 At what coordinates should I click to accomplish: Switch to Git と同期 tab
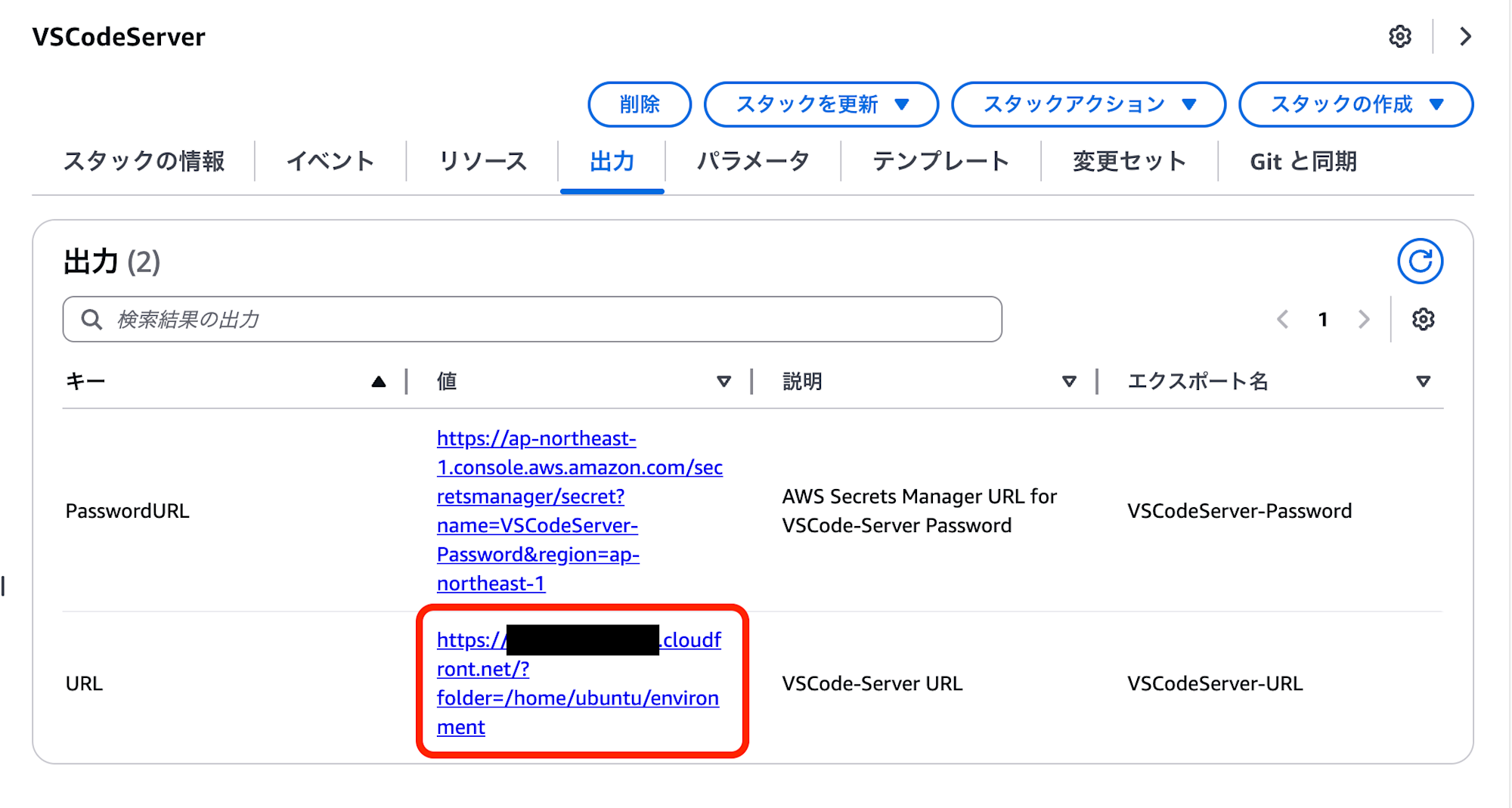pyautogui.click(x=1303, y=161)
